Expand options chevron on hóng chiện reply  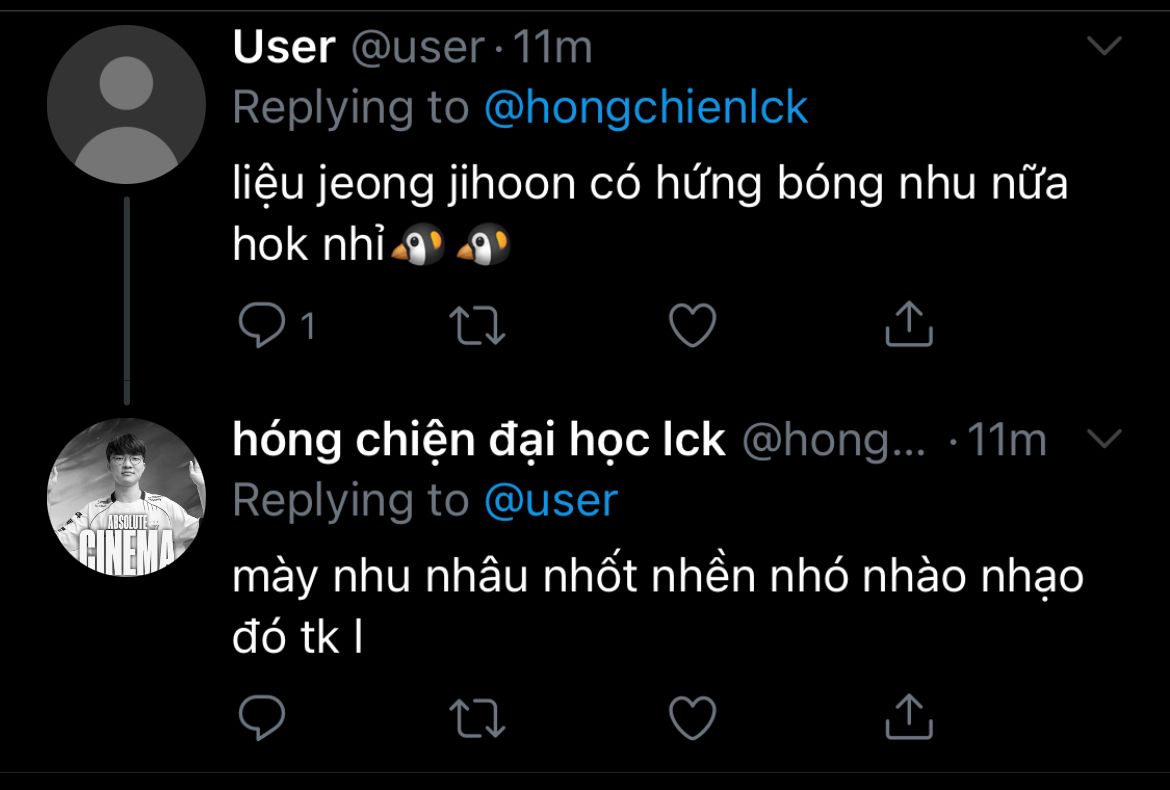(x=1104, y=438)
